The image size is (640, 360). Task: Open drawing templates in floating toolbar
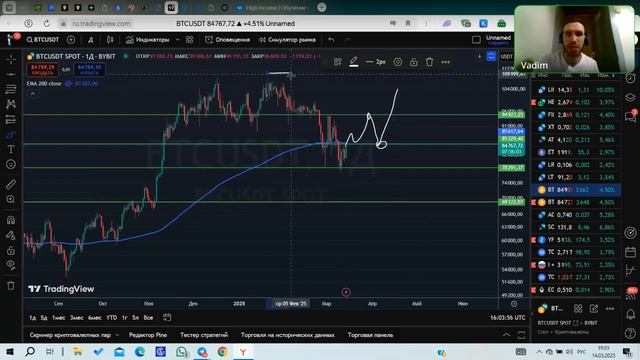click(338, 62)
